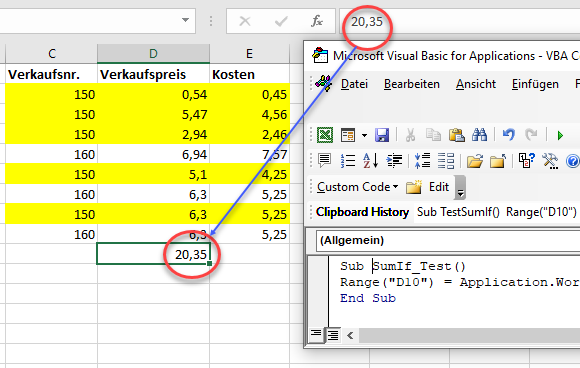Click the 'End Sub' code line
580x368 pixels.
[368, 298]
